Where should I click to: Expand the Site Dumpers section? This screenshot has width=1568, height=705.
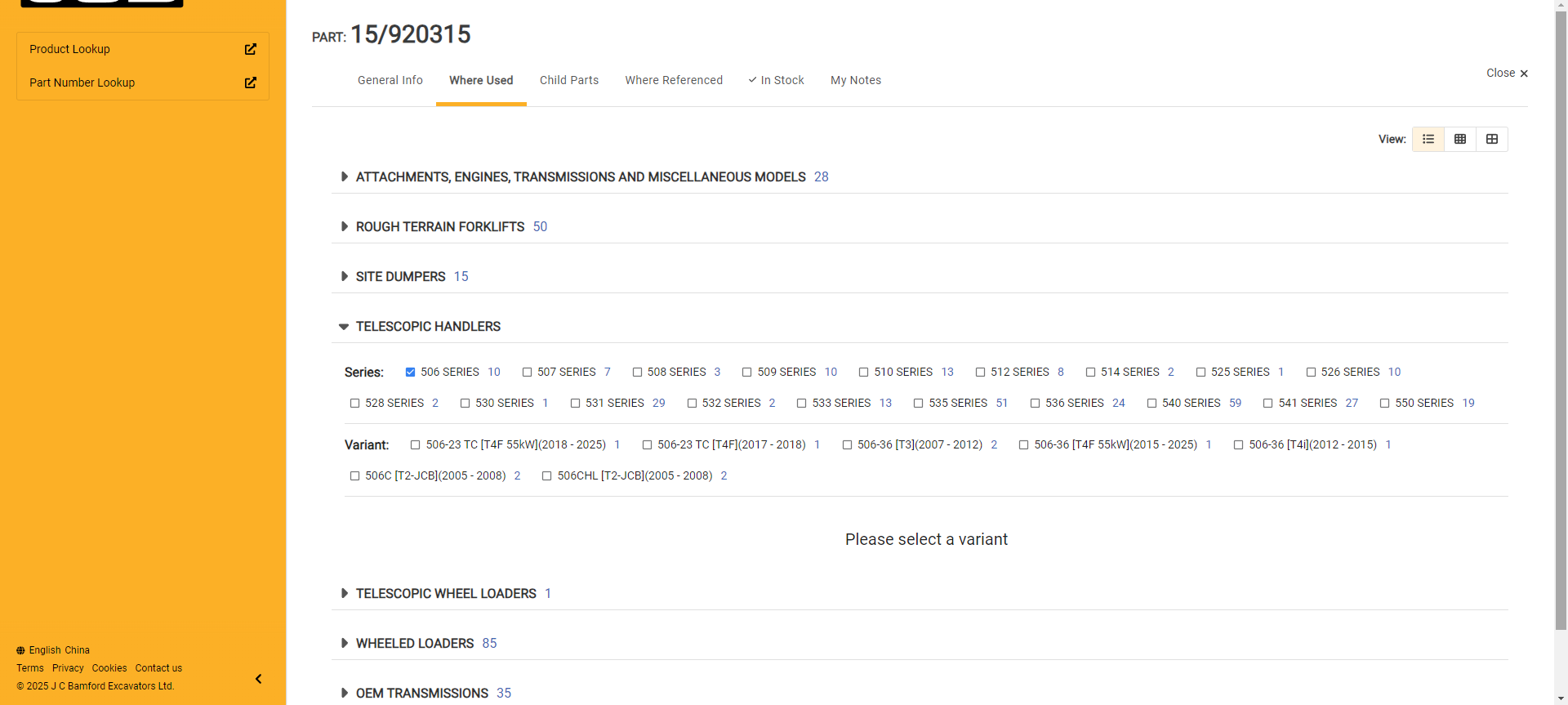click(x=344, y=276)
